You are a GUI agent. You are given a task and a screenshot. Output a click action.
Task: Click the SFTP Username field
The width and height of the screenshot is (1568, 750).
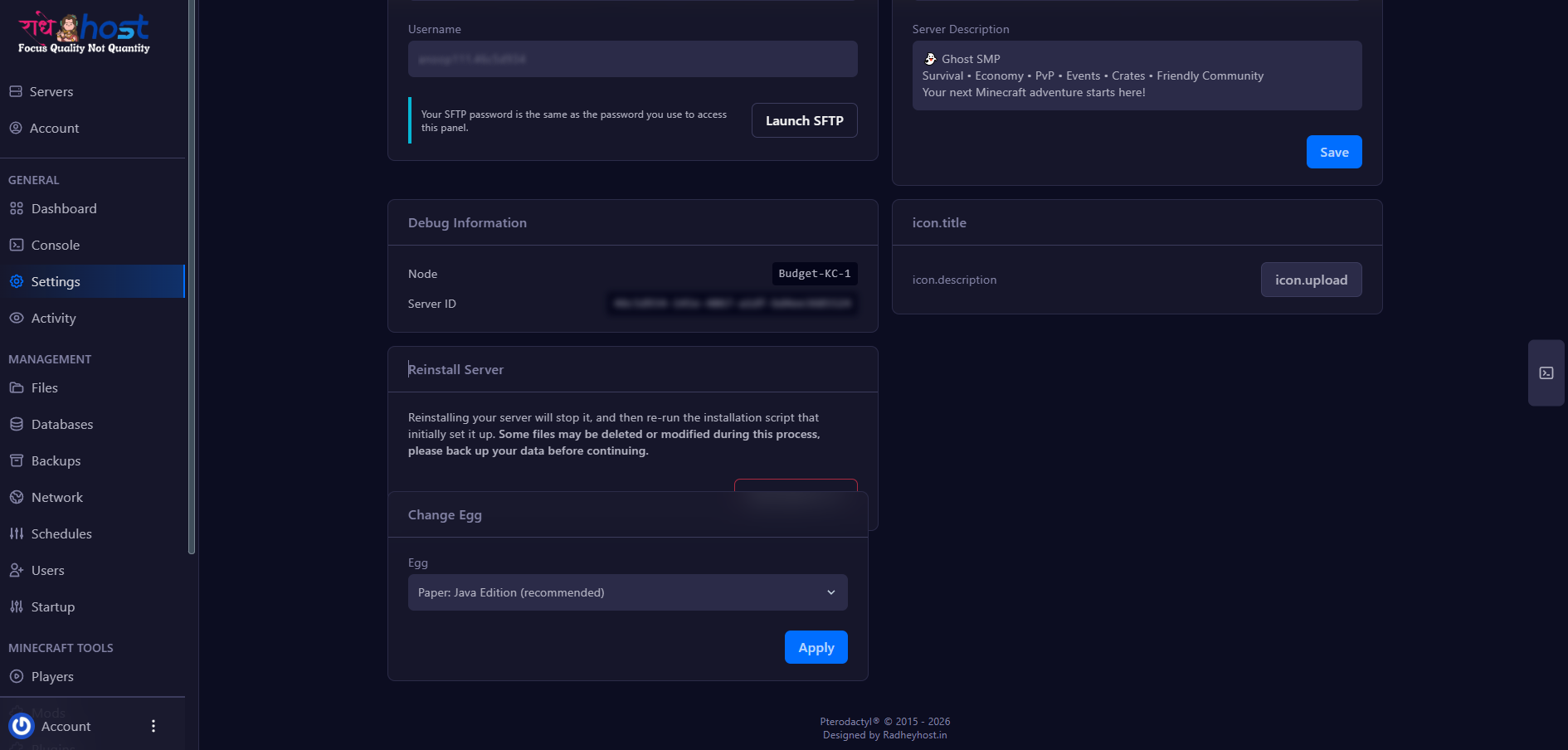pyautogui.click(x=632, y=59)
